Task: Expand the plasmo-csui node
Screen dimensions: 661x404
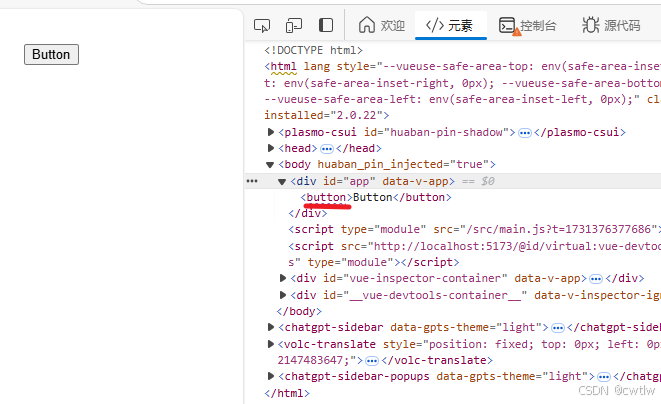Action: click(271, 132)
